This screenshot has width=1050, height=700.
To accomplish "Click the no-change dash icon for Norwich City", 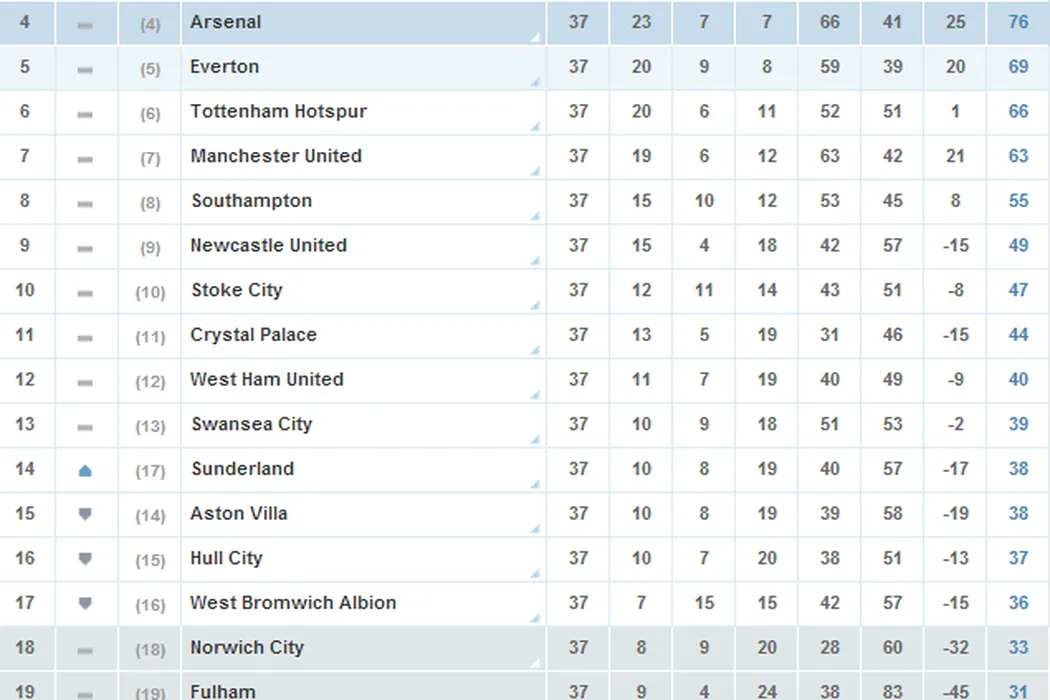I will tap(85, 650).
